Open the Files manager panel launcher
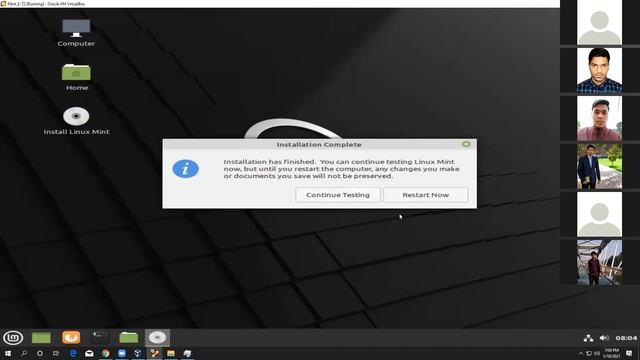This screenshot has width=640, height=360. [x=129, y=338]
